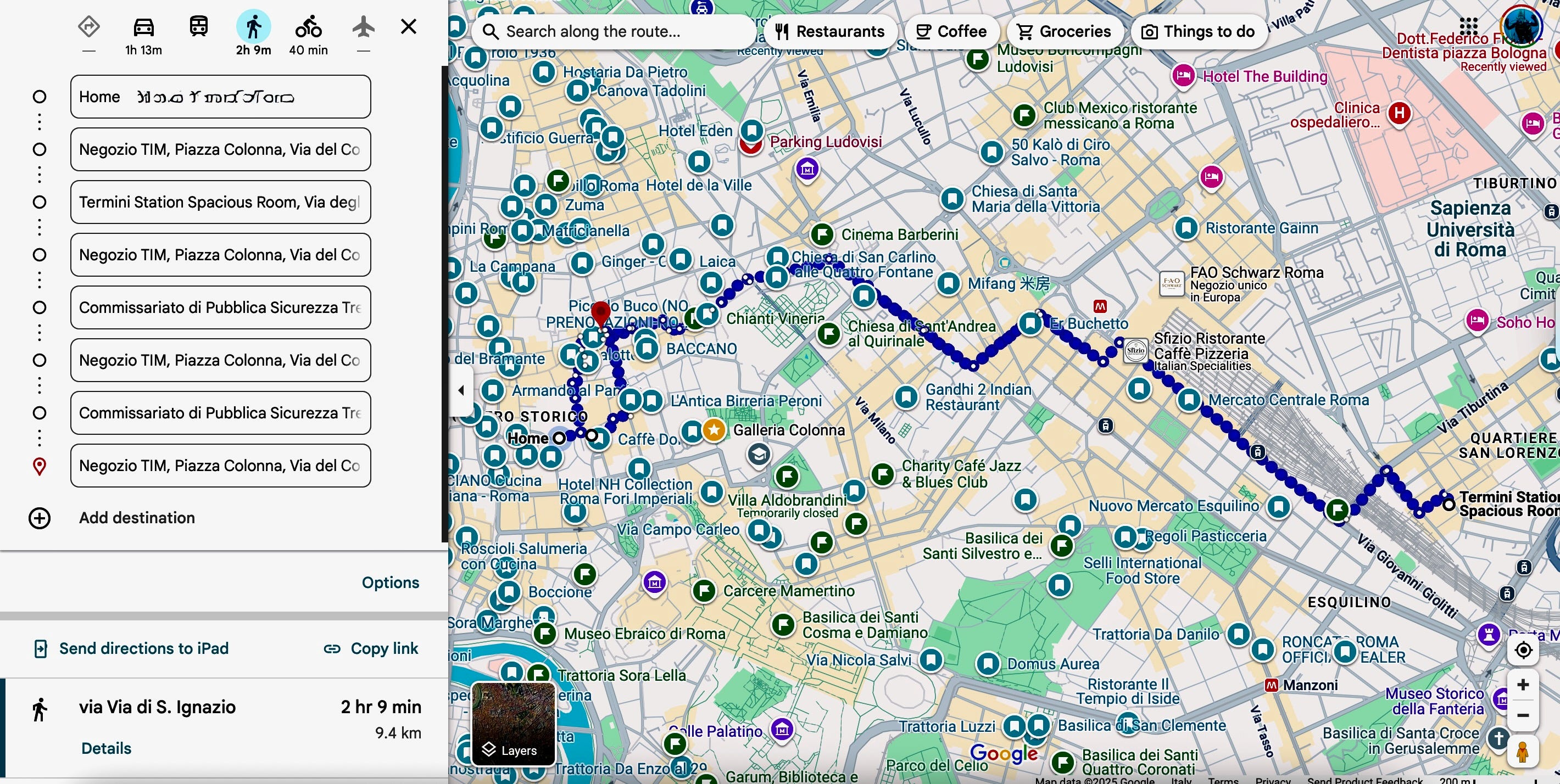Click Clinica ospedaliero hospital marker
This screenshot has height=784, width=1560.
[x=1400, y=113]
